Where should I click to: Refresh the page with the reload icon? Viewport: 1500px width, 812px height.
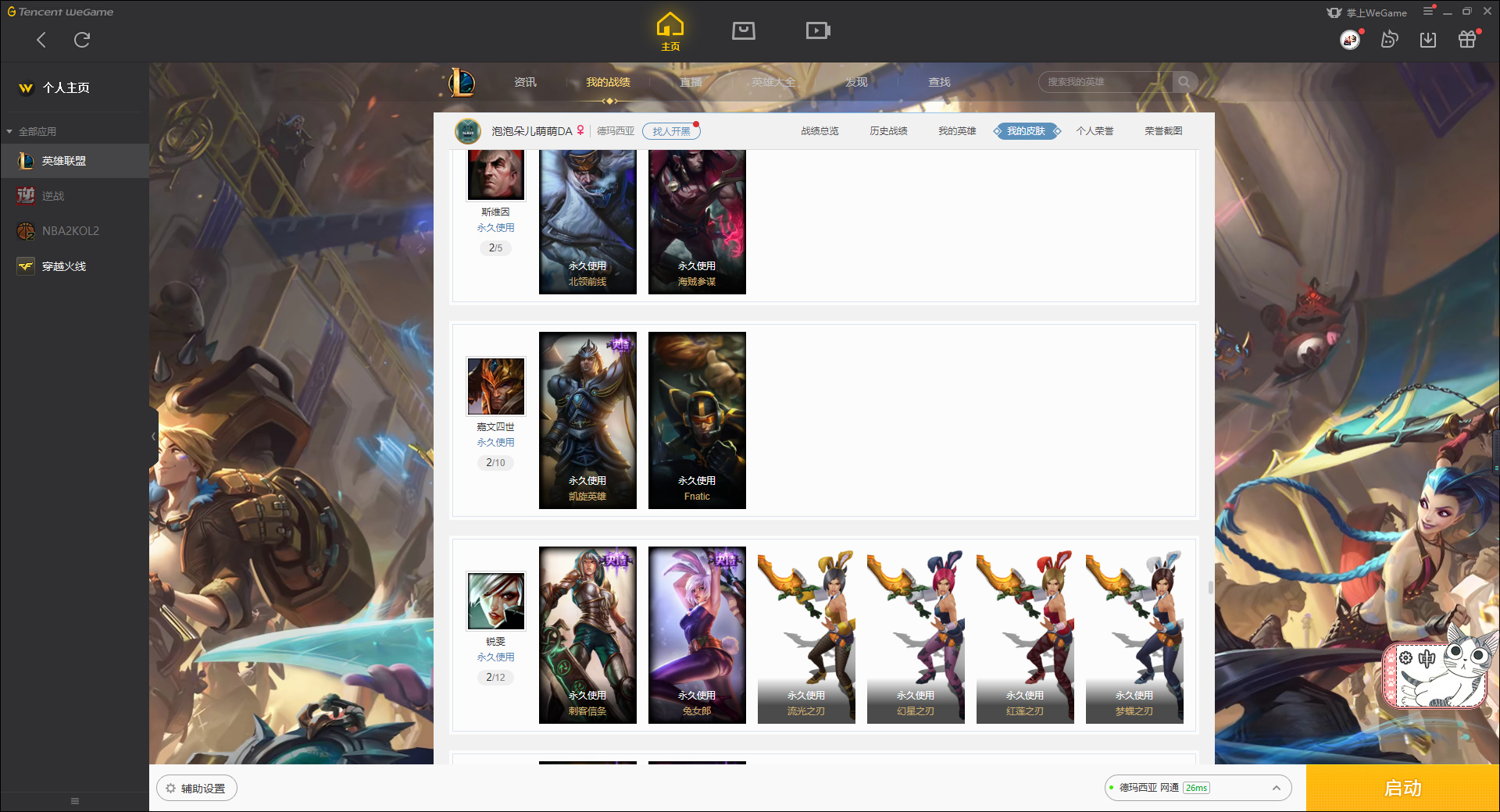pos(82,40)
